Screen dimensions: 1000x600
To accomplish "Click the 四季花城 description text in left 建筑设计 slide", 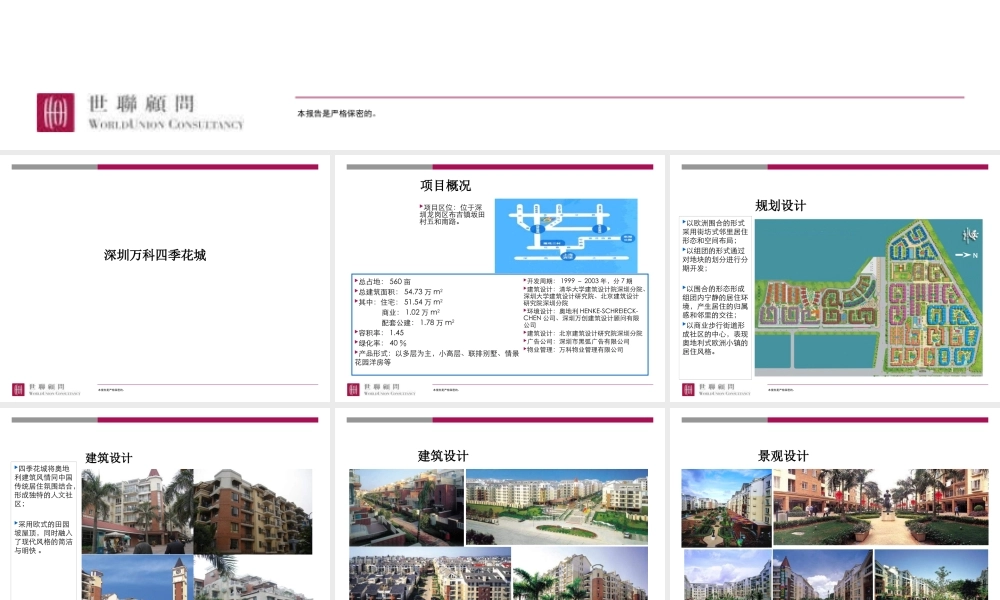I will tap(43, 508).
